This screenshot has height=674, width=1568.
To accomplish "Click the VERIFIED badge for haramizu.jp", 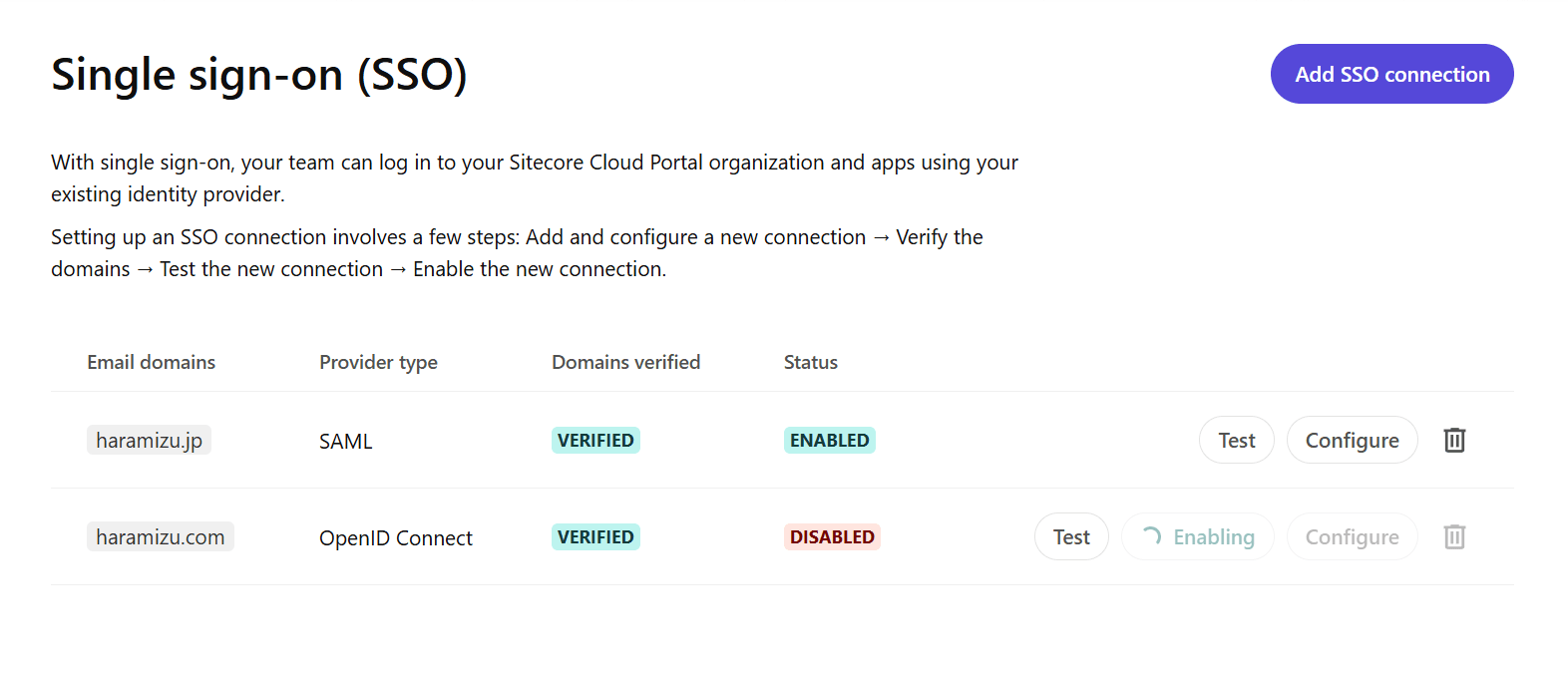I will coord(595,440).
